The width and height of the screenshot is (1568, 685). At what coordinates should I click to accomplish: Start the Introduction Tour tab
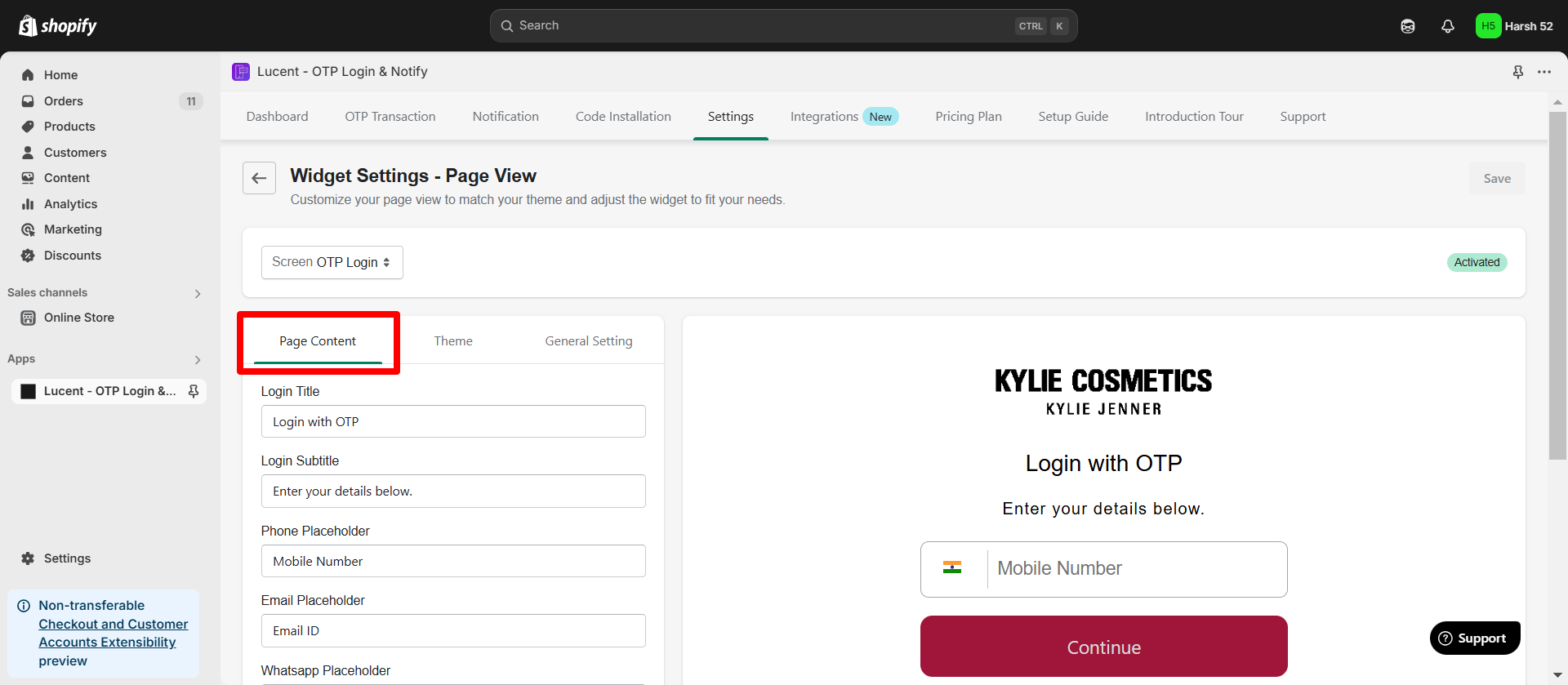click(x=1194, y=117)
